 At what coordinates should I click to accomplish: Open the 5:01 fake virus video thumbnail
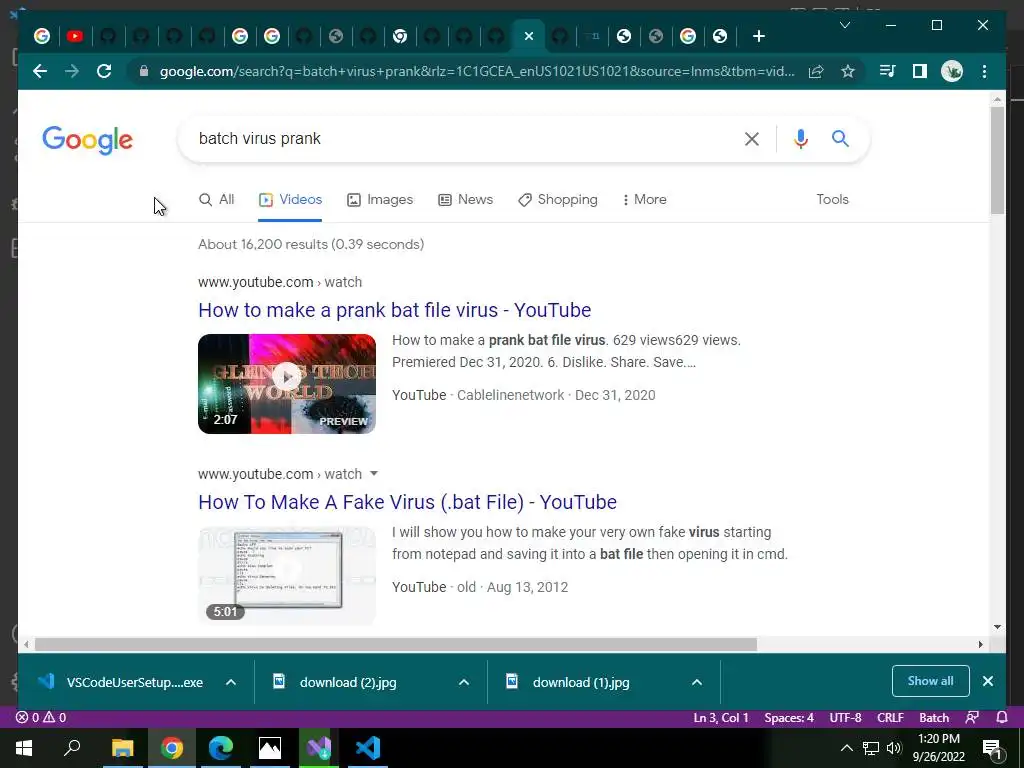[x=287, y=575]
